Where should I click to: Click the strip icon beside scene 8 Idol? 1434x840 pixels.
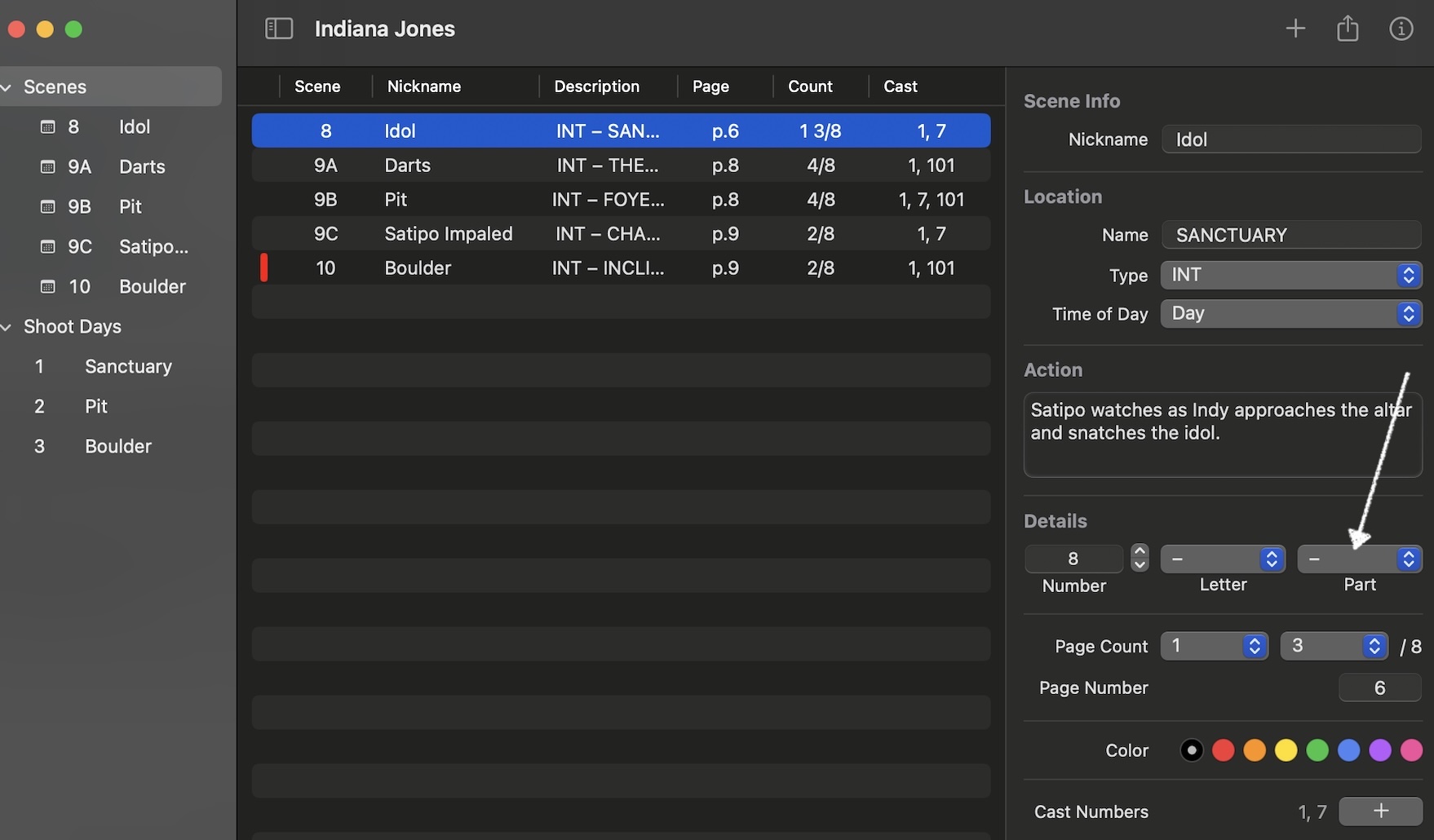[48, 127]
